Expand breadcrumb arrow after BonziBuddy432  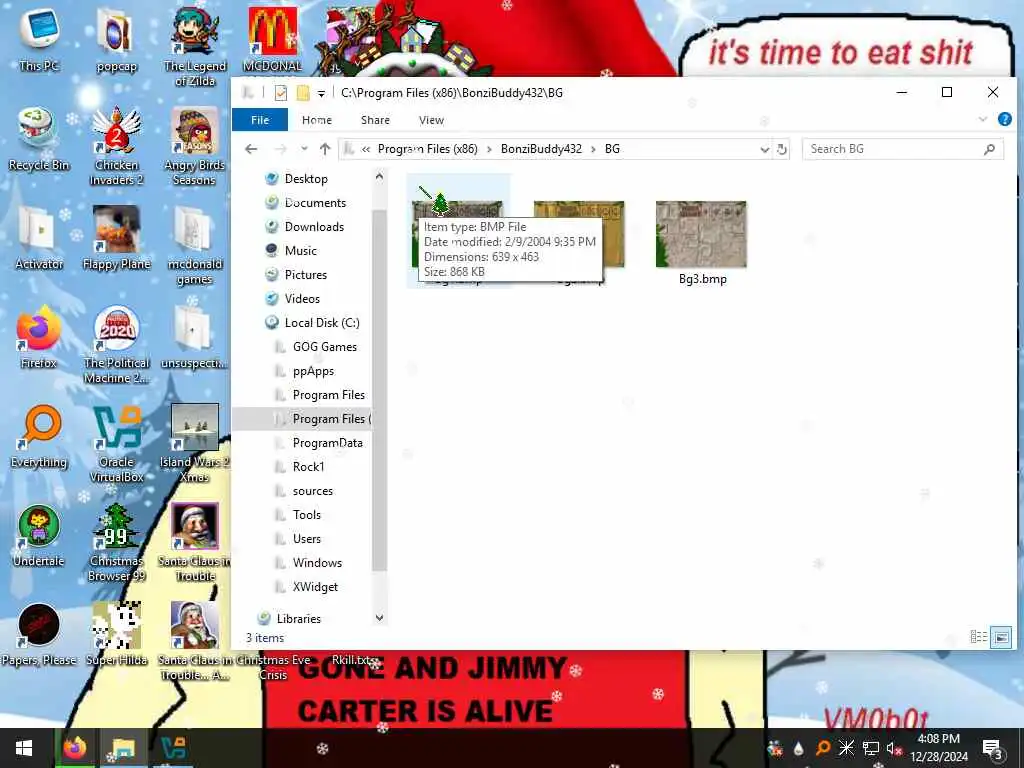pos(593,149)
